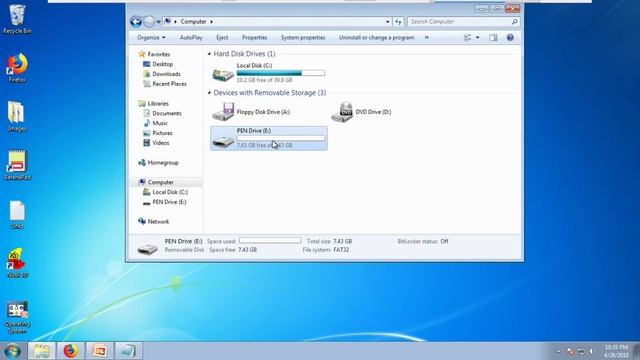640x360 pixels.
Task: Select the blank file icon on the desktop
Action: (x=17, y=214)
